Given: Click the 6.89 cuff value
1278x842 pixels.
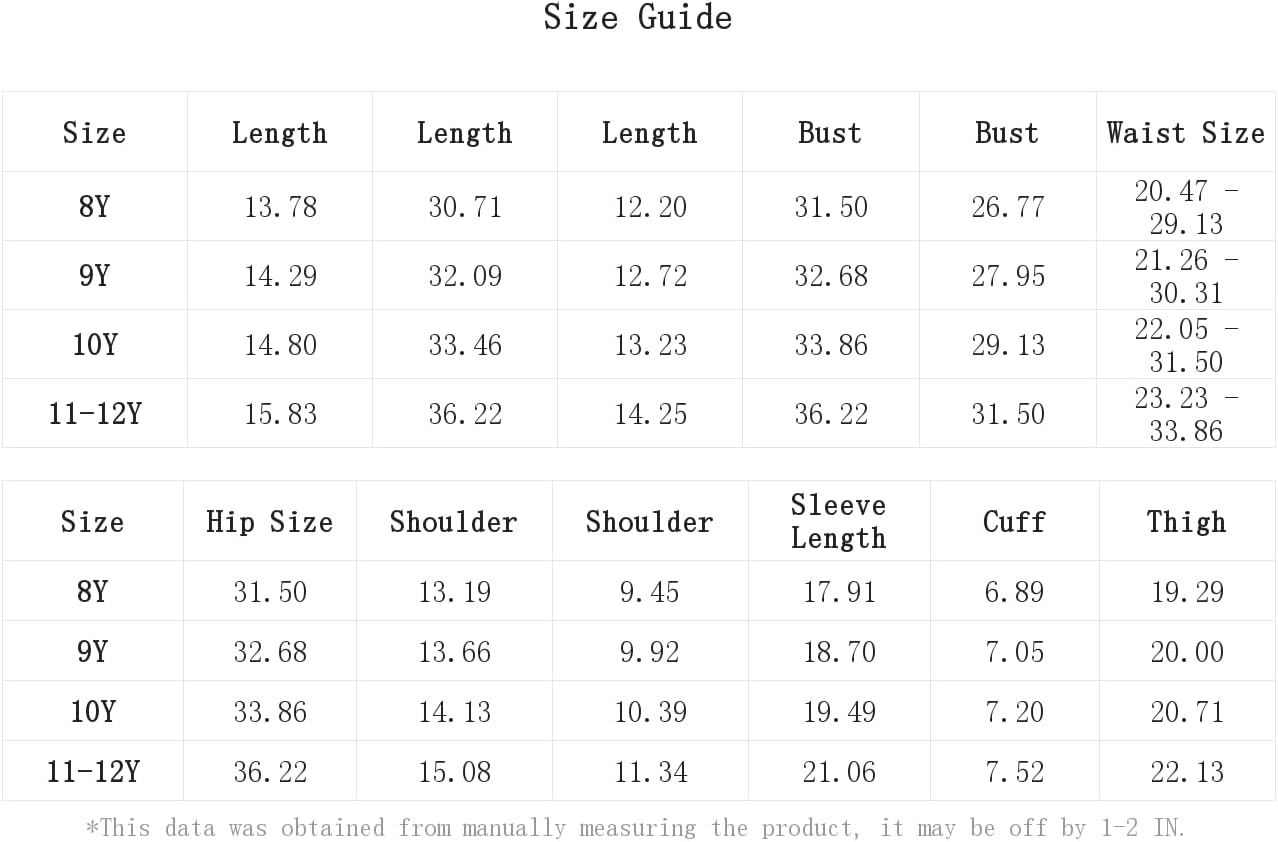Looking at the screenshot, I should pos(1014,592).
